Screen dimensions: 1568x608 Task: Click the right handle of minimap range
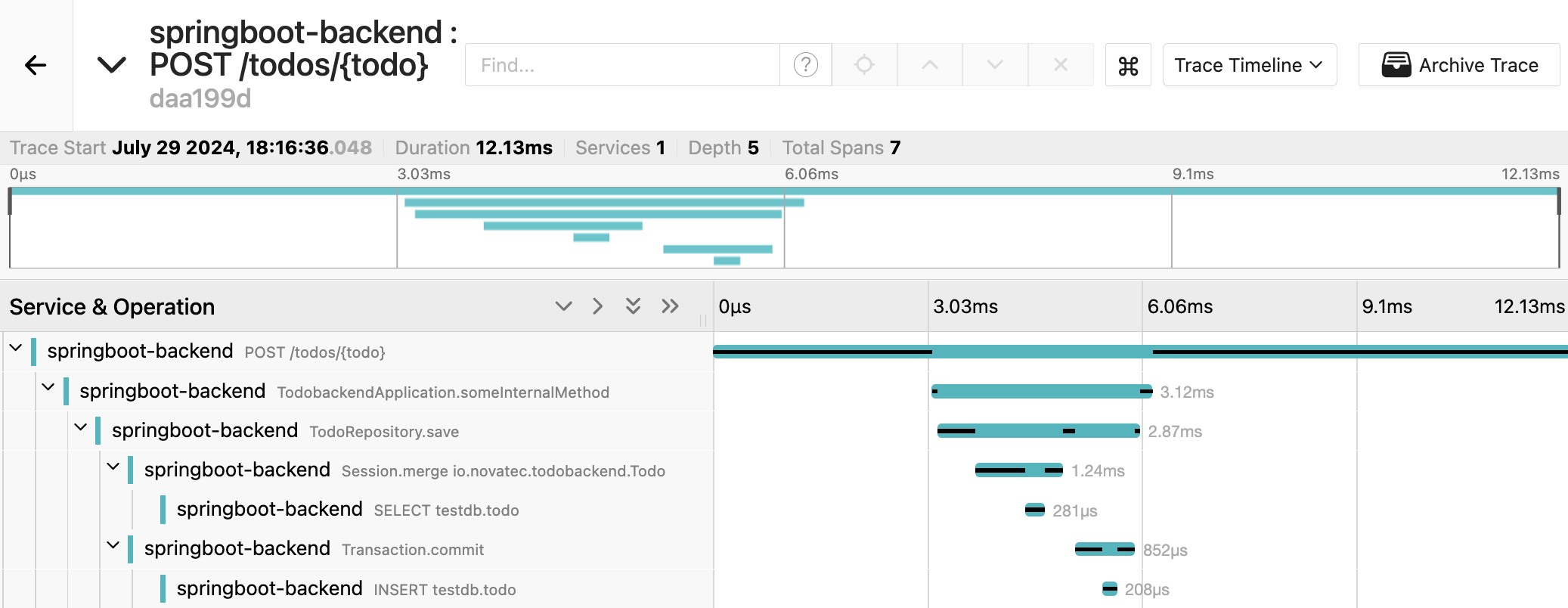(x=1559, y=201)
